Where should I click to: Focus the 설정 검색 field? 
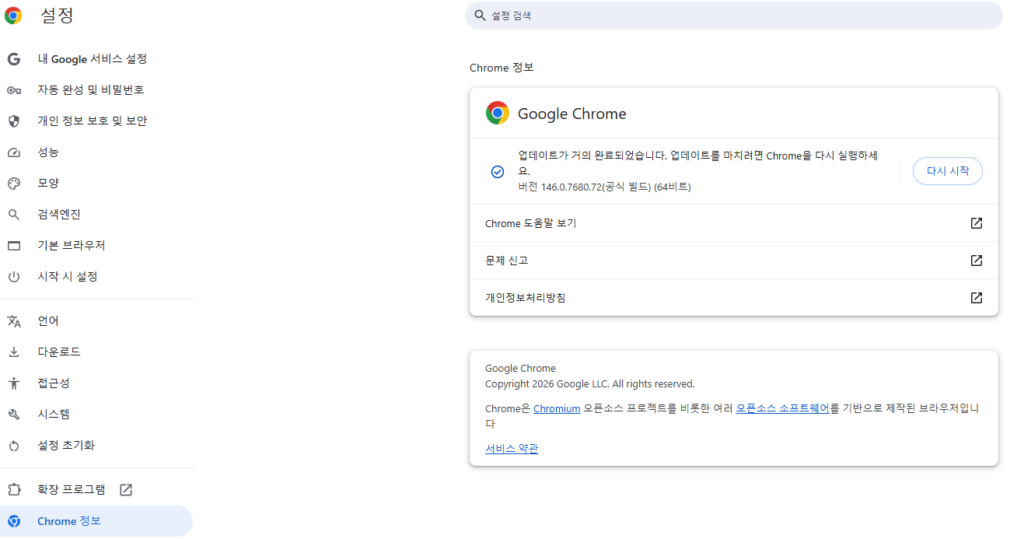click(x=733, y=15)
